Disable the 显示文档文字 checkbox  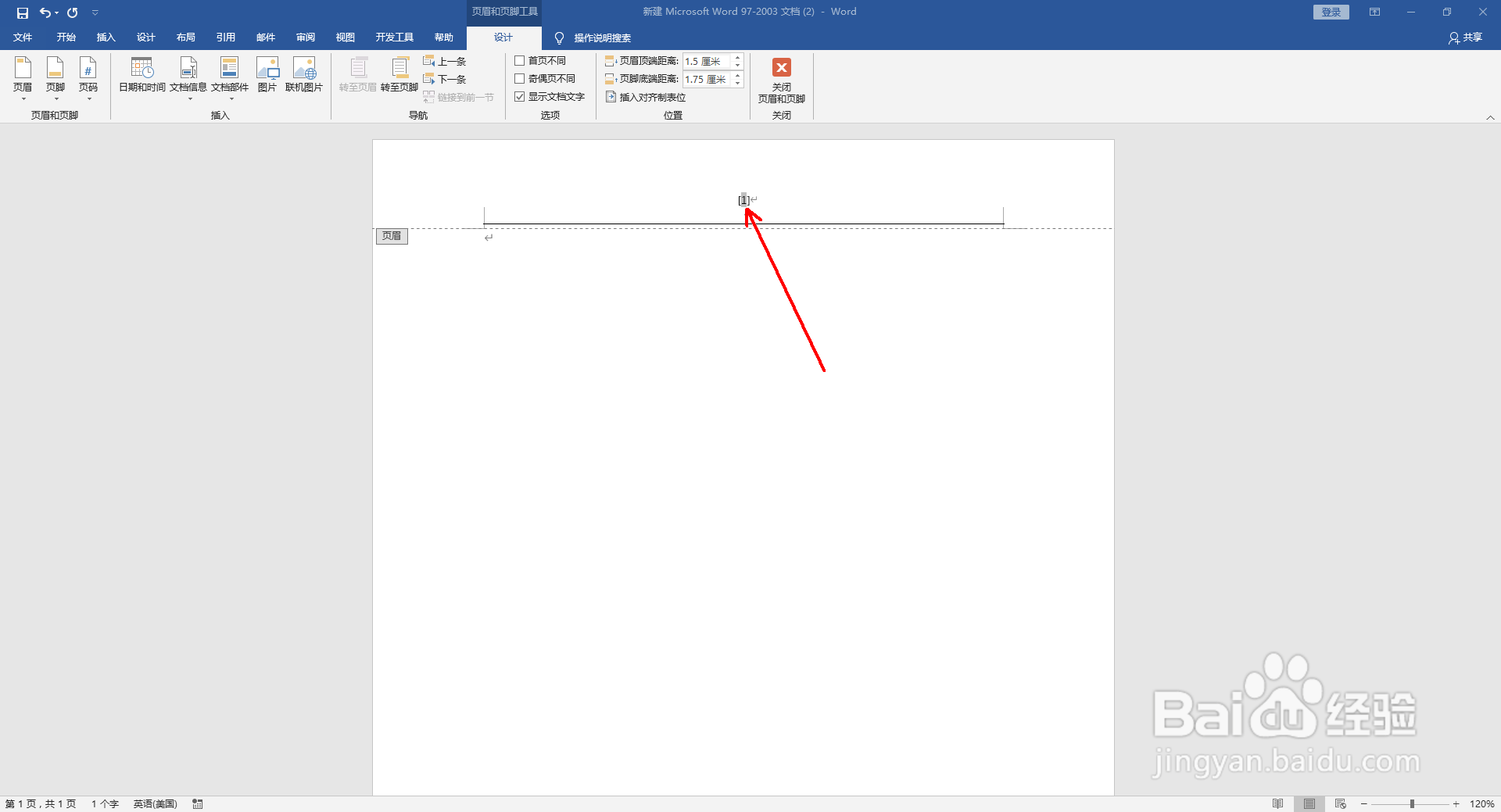521,96
